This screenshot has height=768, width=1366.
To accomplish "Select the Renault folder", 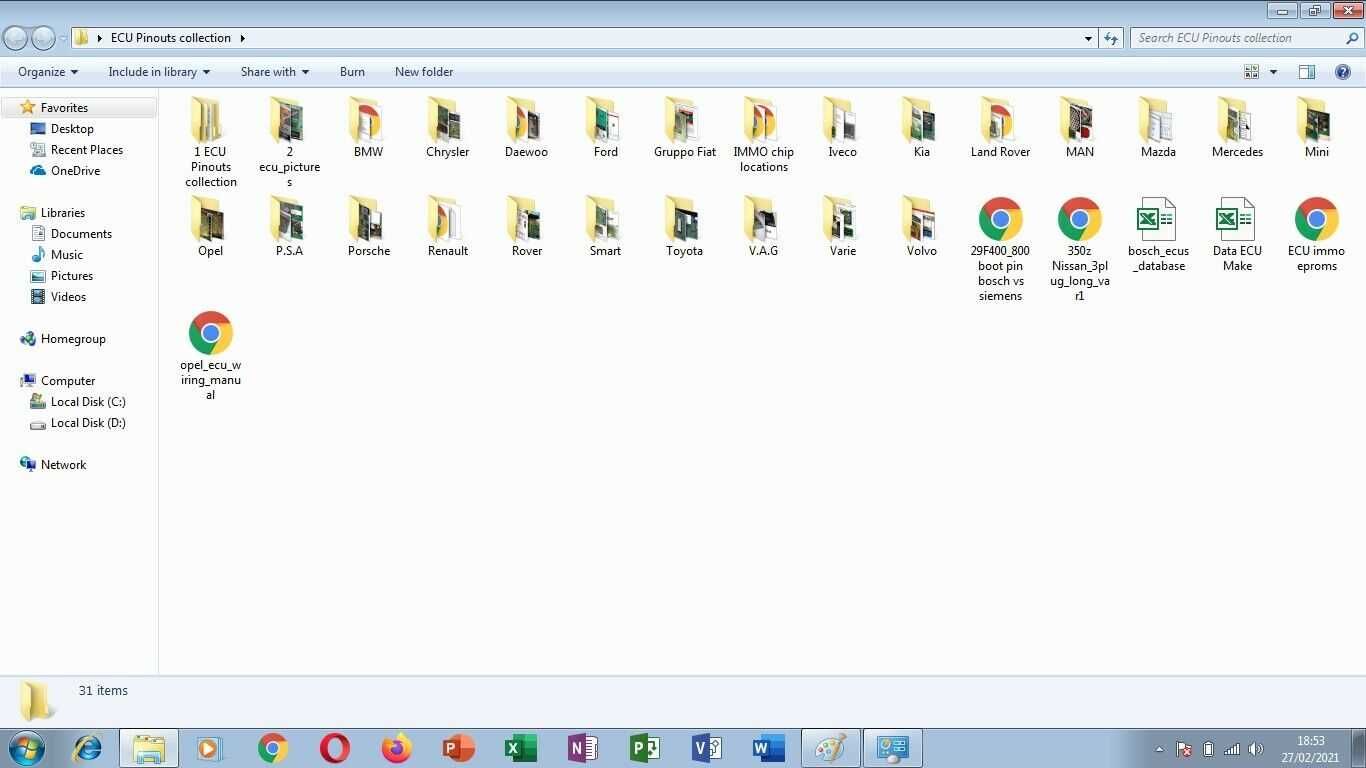I will point(447,227).
